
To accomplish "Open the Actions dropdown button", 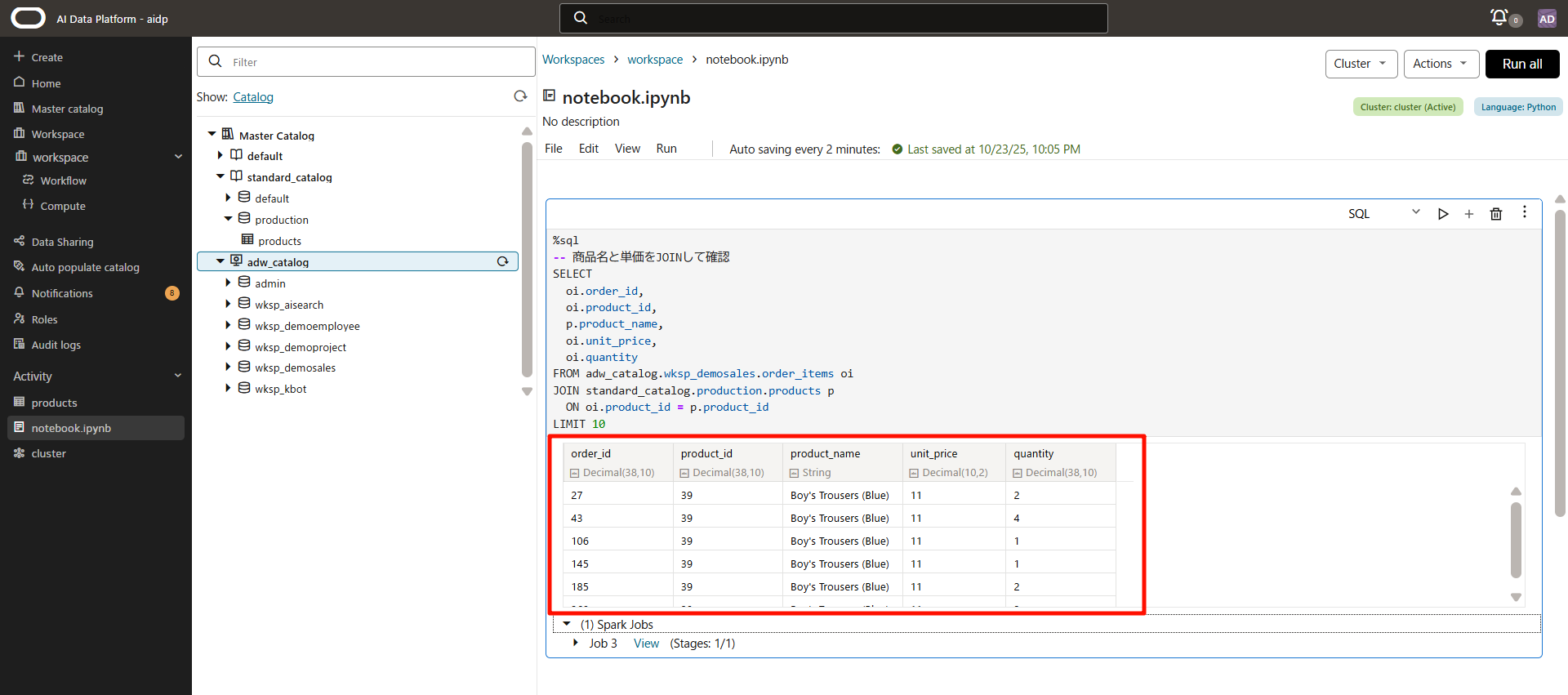I will click(x=1441, y=64).
